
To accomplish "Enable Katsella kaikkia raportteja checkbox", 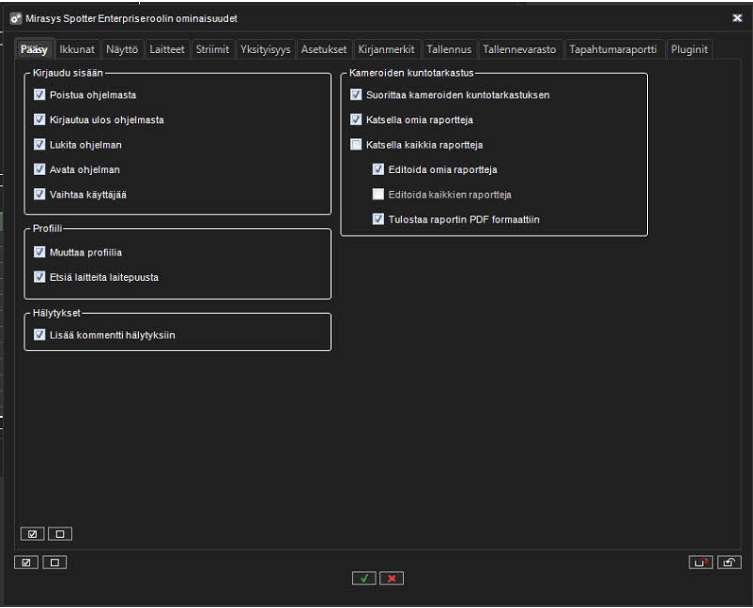I will click(x=357, y=144).
